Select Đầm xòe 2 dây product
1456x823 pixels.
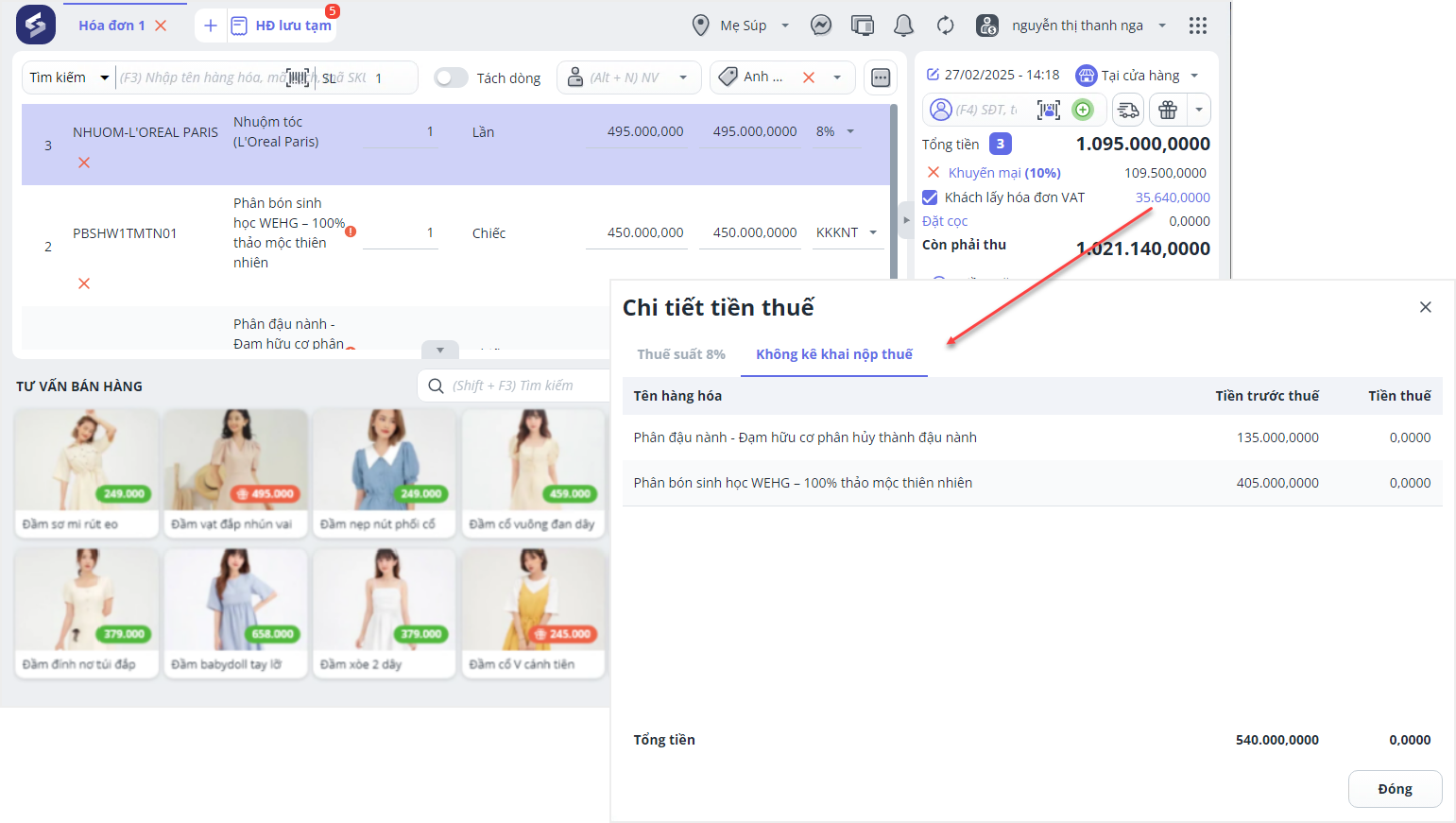385,613
